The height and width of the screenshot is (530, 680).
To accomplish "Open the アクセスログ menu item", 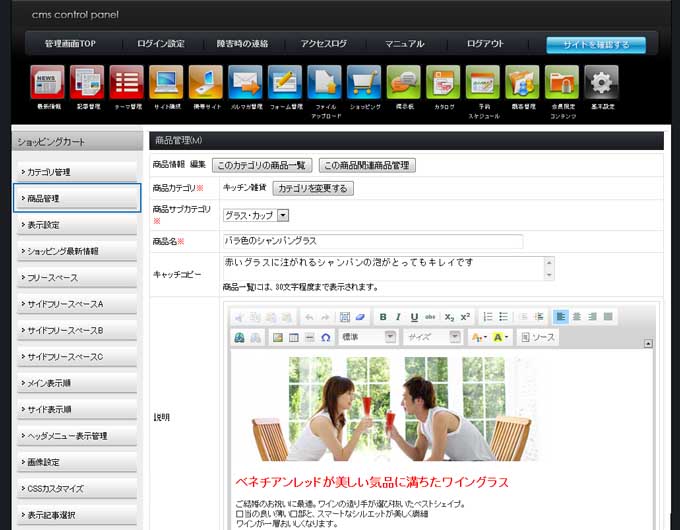I will click(x=323, y=44).
